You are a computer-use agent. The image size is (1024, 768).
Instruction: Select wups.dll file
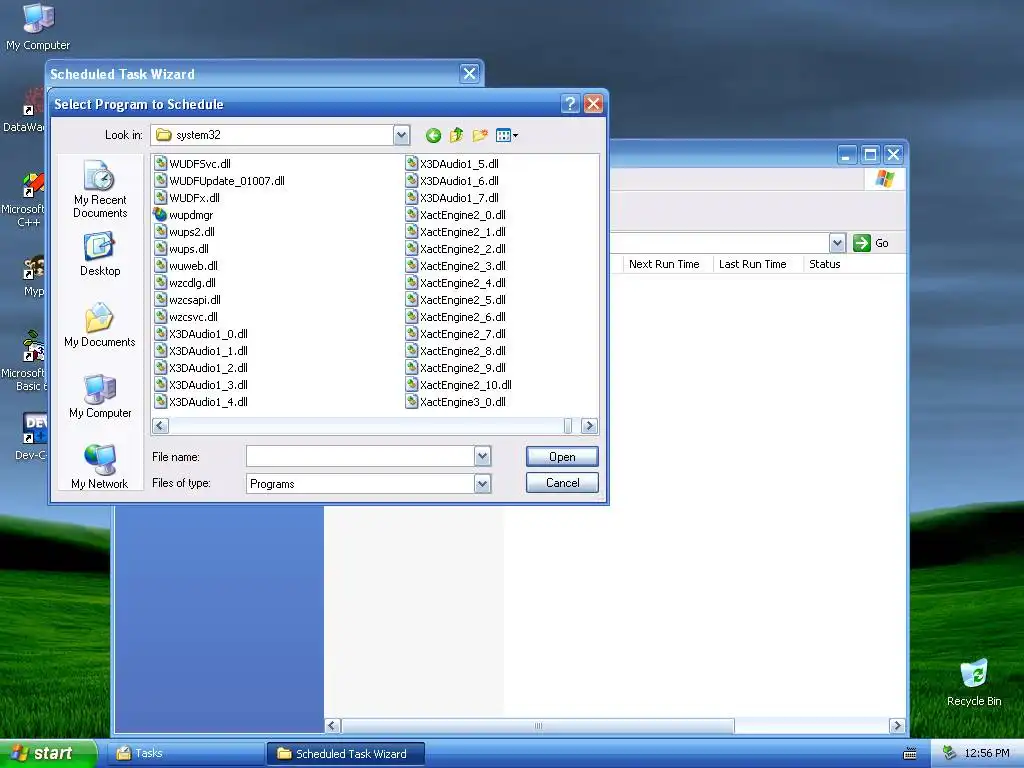point(182,249)
